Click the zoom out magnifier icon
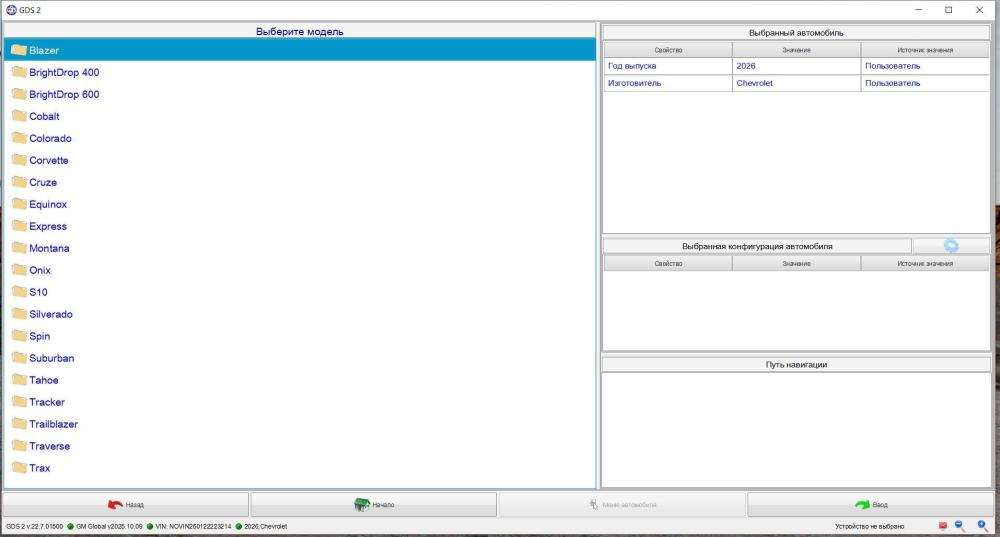The height and width of the screenshot is (537, 1000). [959, 526]
